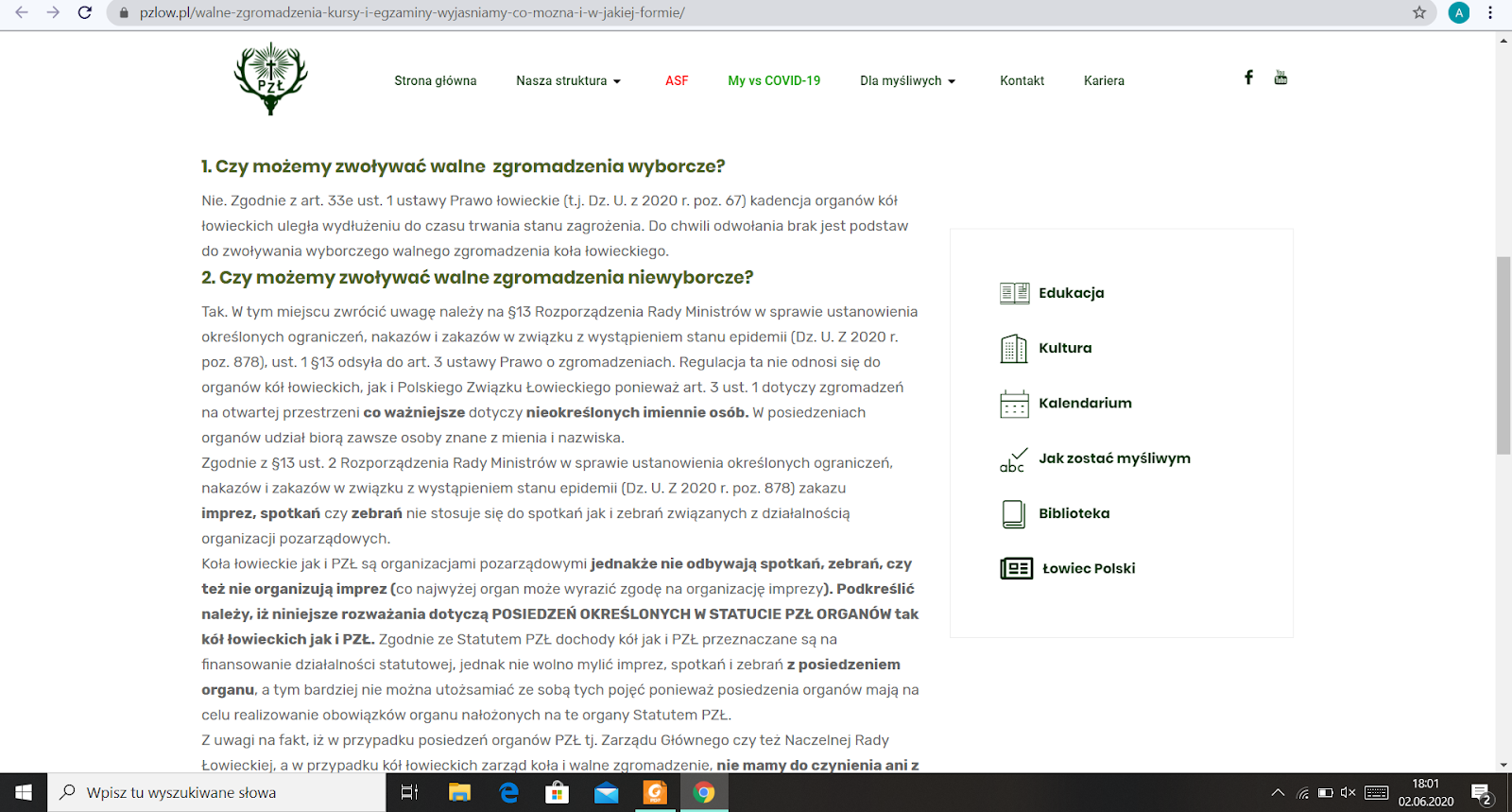This screenshot has width=1512, height=812.
Task: Open the Windows Start menu
Action: pyautogui.click(x=24, y=792)
